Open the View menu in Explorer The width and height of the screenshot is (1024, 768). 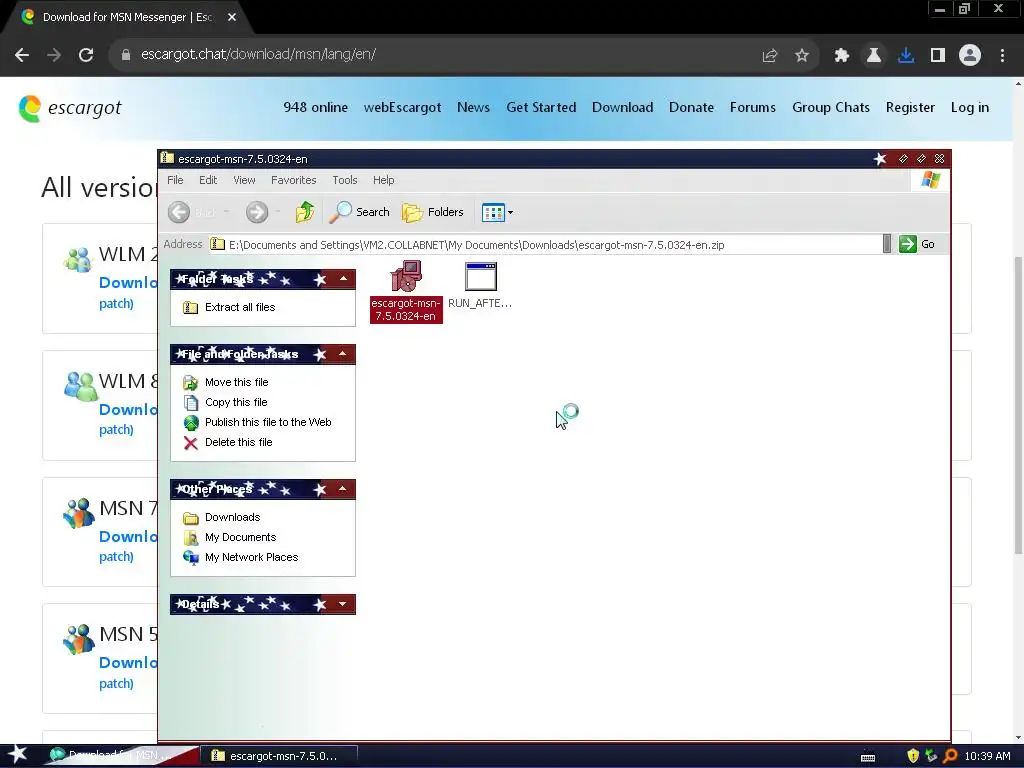(x=244, y=180)
